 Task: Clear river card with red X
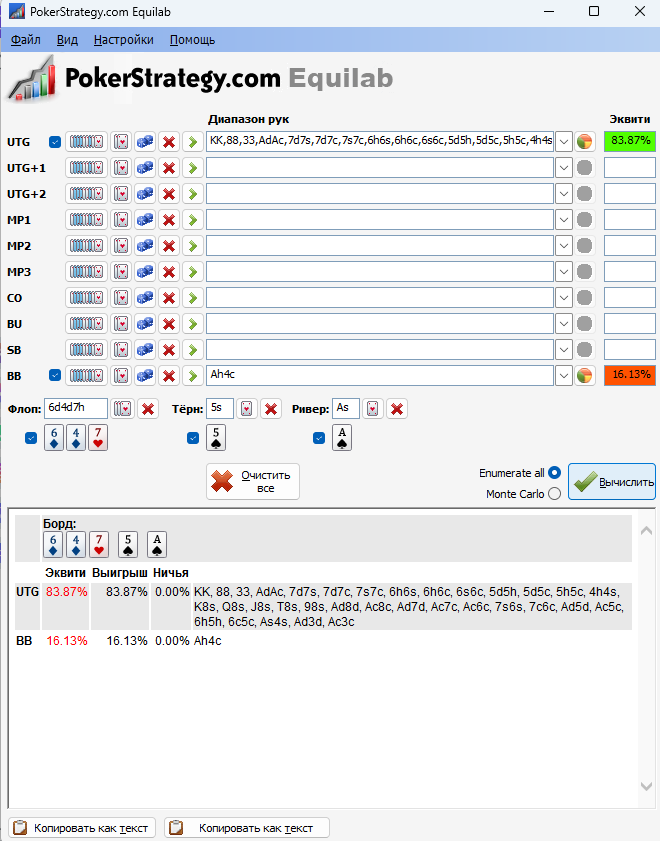397,409
